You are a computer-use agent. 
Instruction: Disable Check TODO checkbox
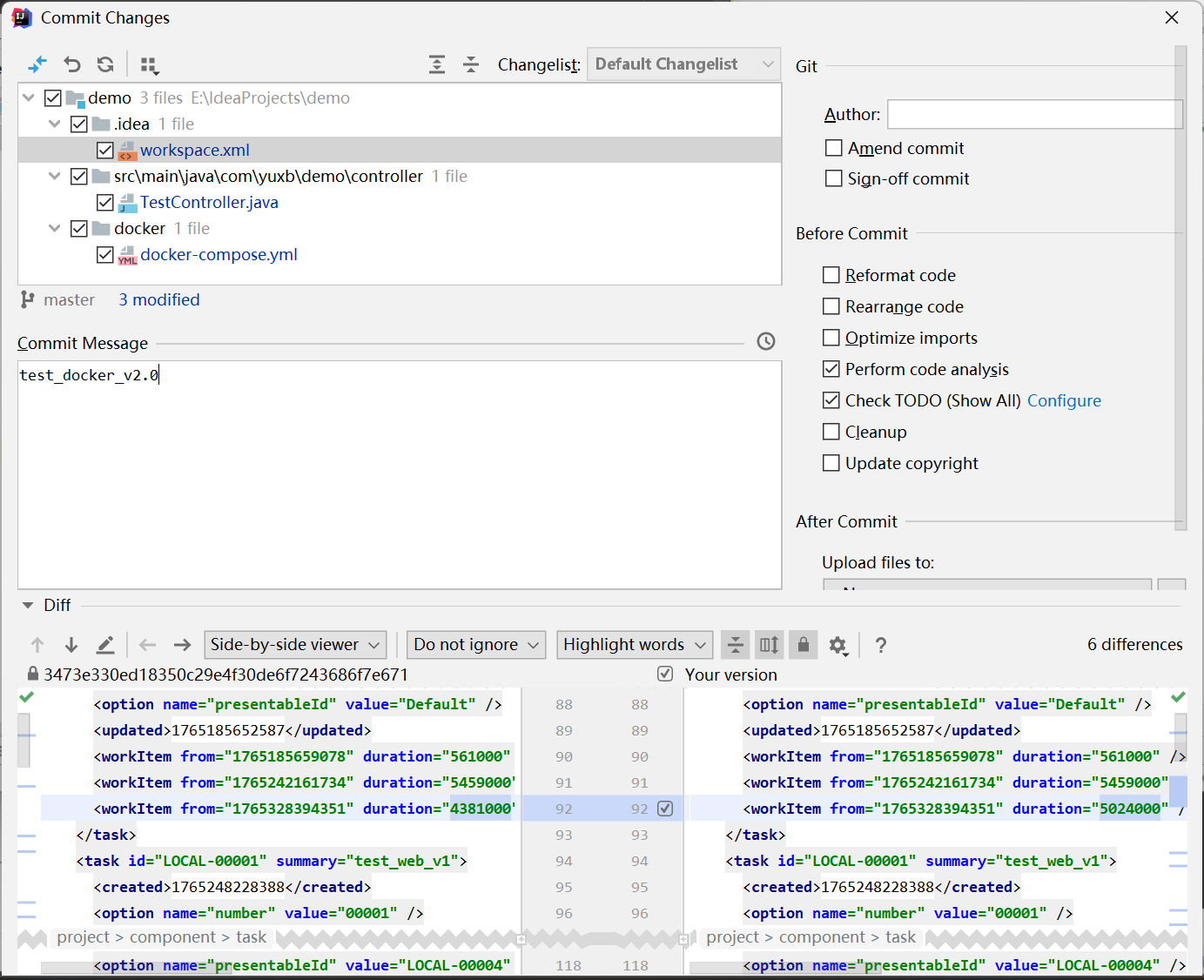pos(831,400)
